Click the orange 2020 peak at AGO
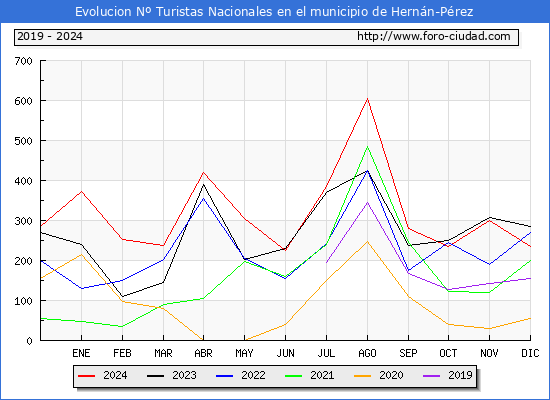 [x=367, y=242]
